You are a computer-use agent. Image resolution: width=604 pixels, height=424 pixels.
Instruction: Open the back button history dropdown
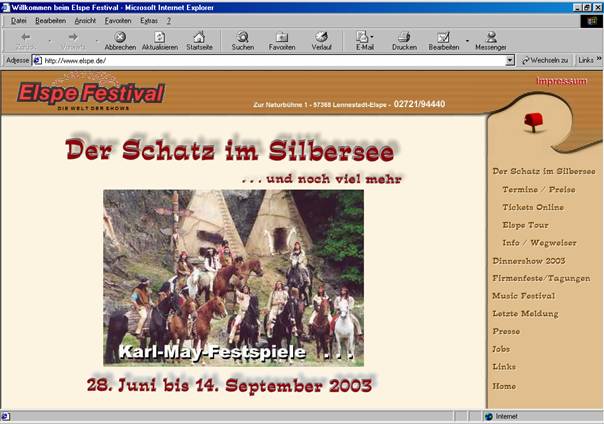tap(49, 40)
